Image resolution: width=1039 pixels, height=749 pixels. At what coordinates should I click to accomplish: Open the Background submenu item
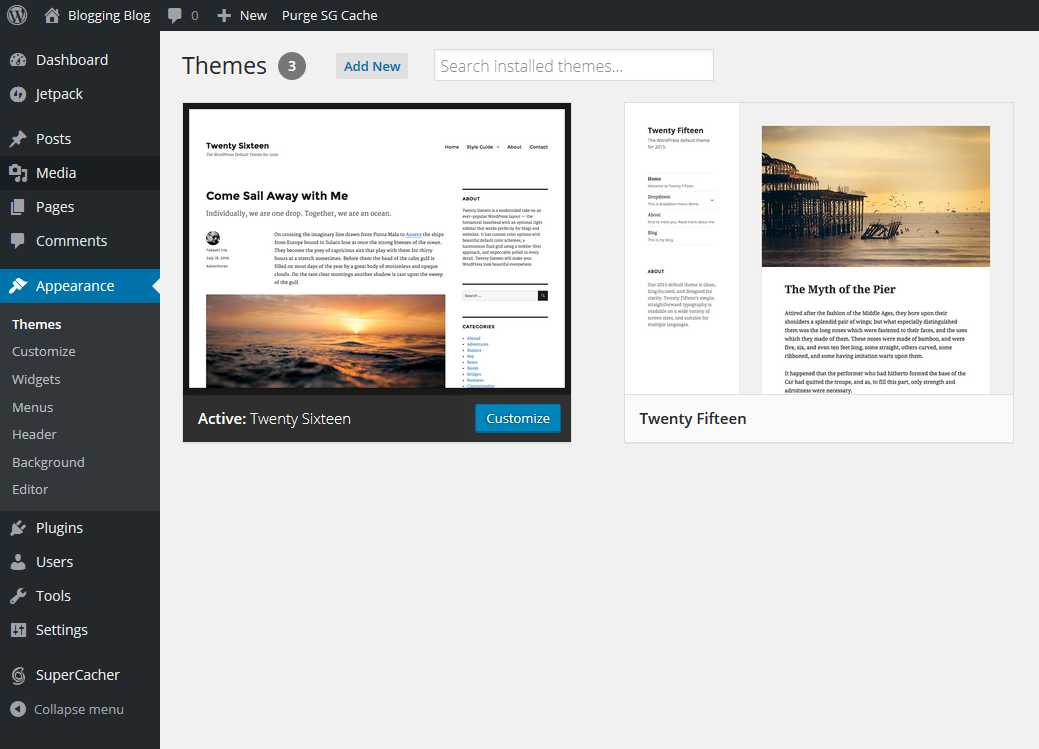(x=48, y=462)
